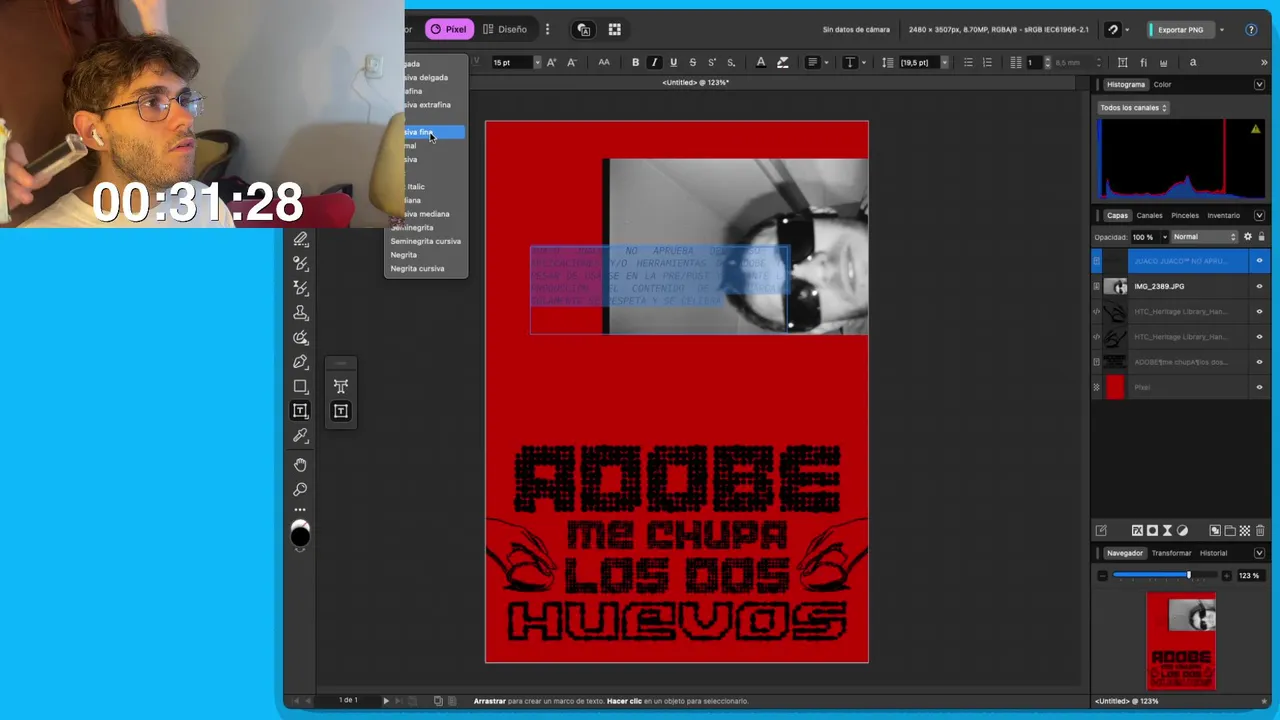Open the Normal blend mode dropdown
1280x720 pixels.
tap(1204, 237)
